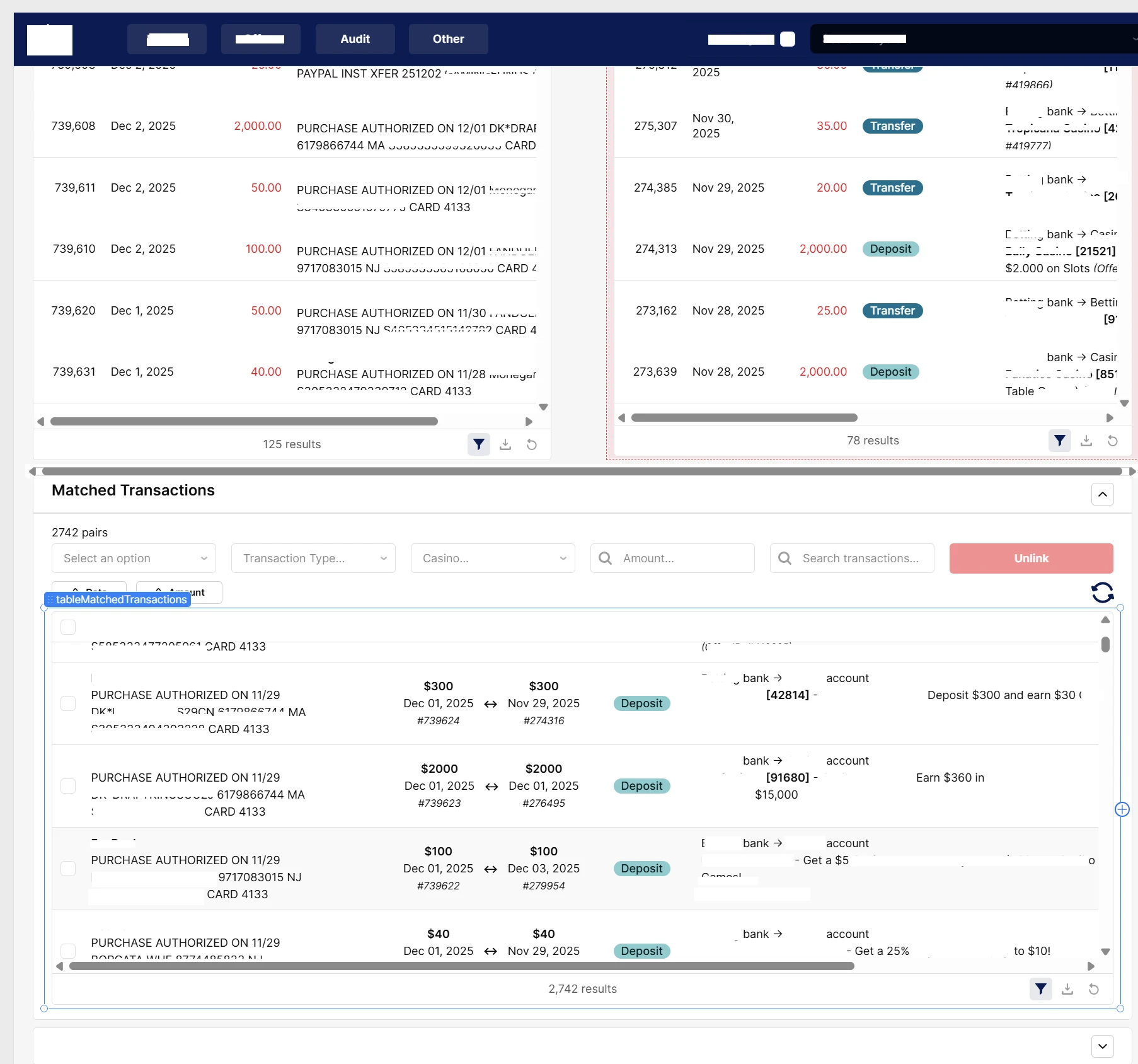Click the plus circle handle on table edge

tap(1122, 809)
